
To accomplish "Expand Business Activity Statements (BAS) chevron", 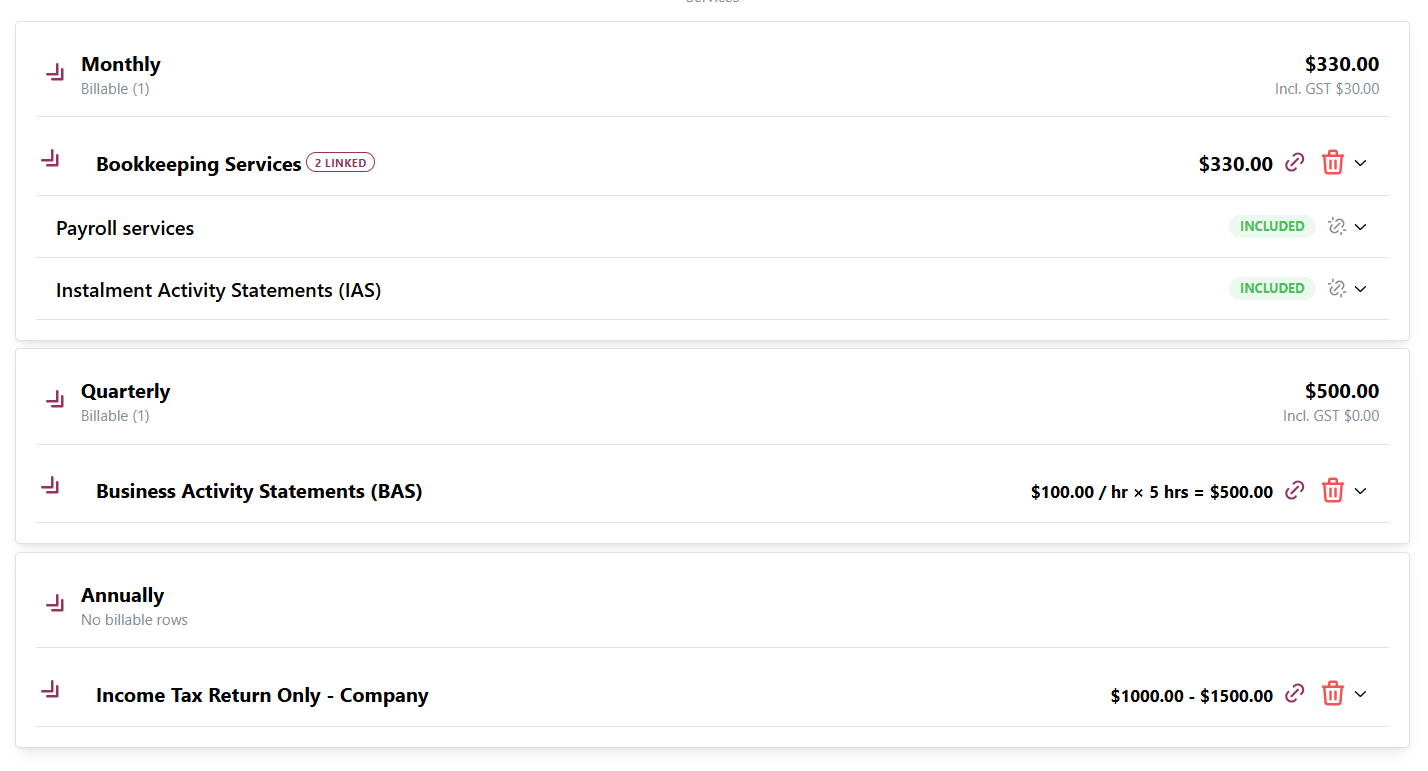I will tap(1360, 491).
